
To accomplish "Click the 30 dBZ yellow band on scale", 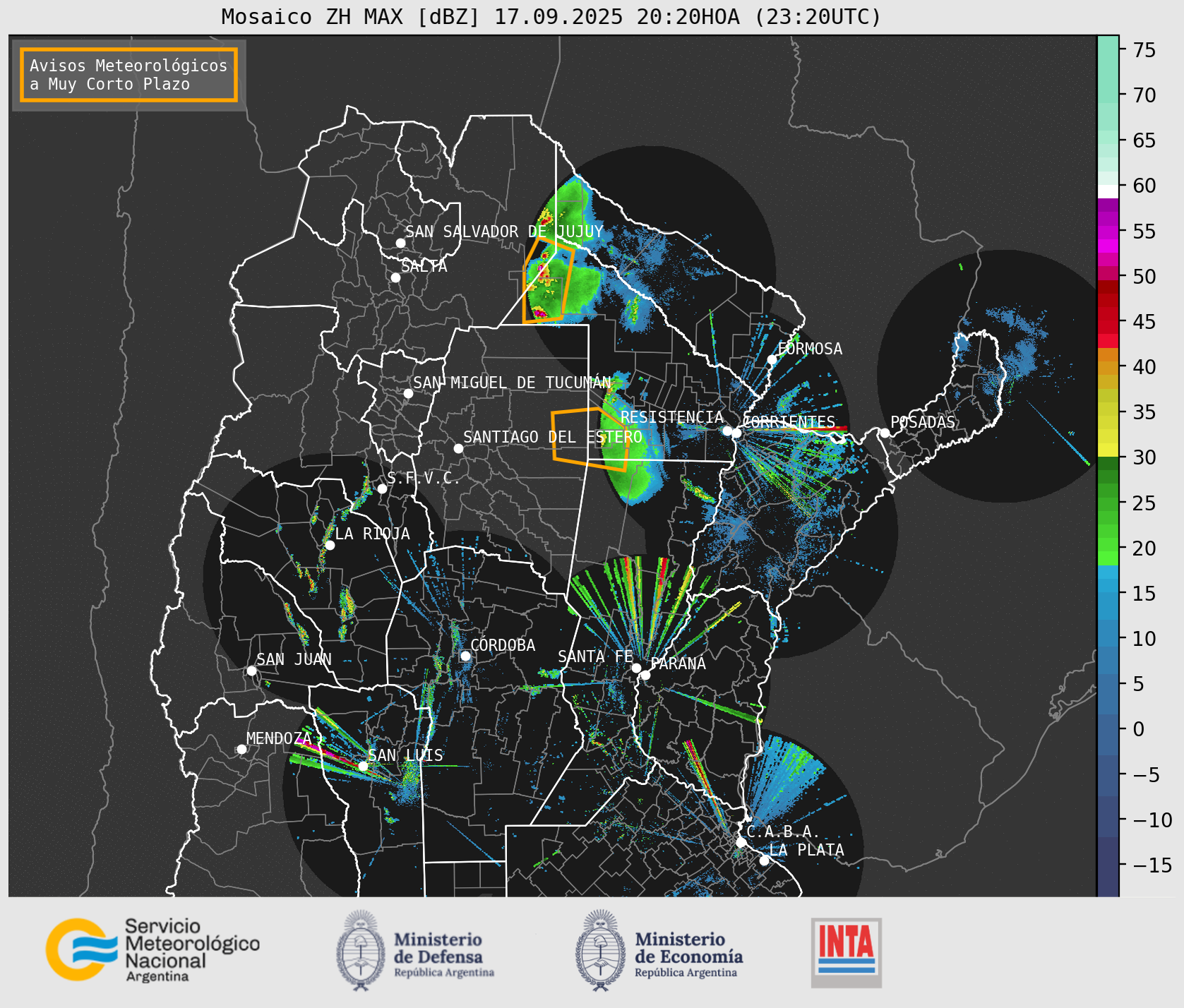I will [x=1108, y=450].
